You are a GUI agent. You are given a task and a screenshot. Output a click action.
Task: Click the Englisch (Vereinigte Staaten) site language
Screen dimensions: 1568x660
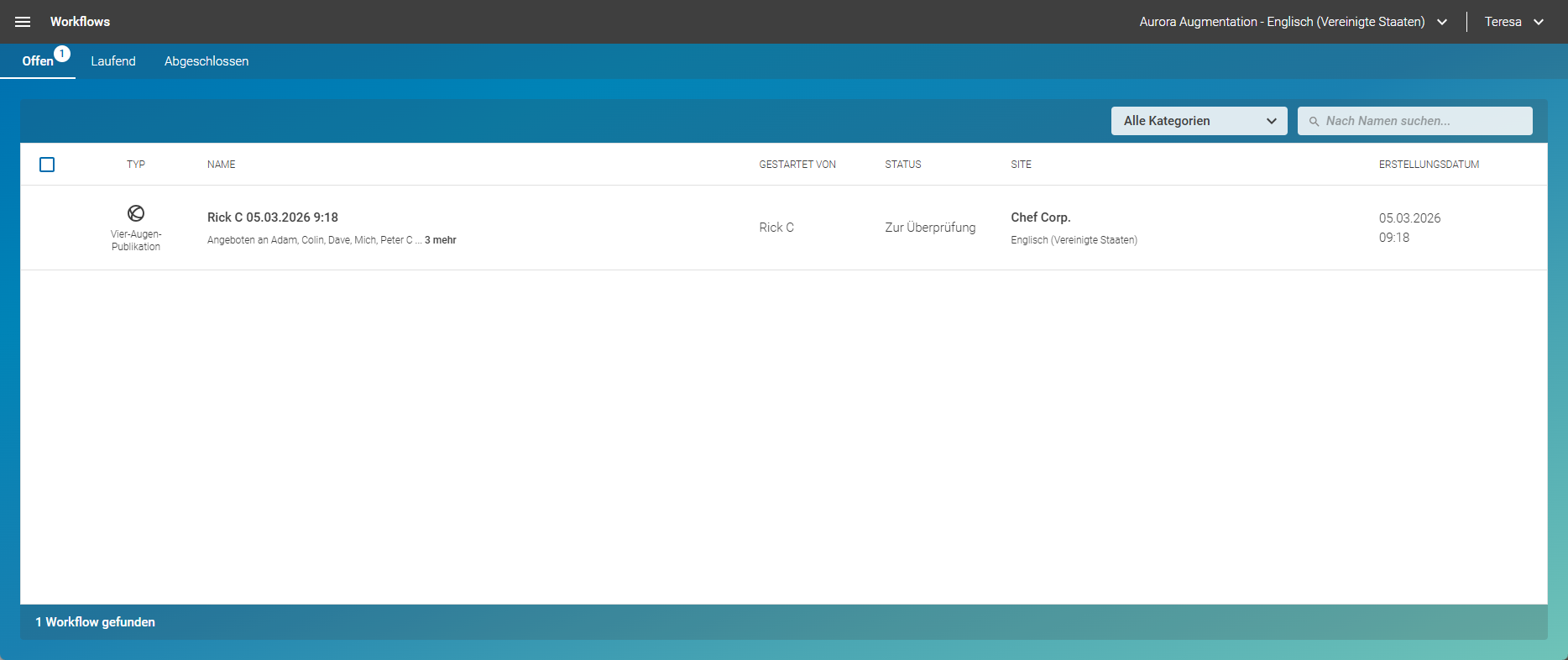1074,240
